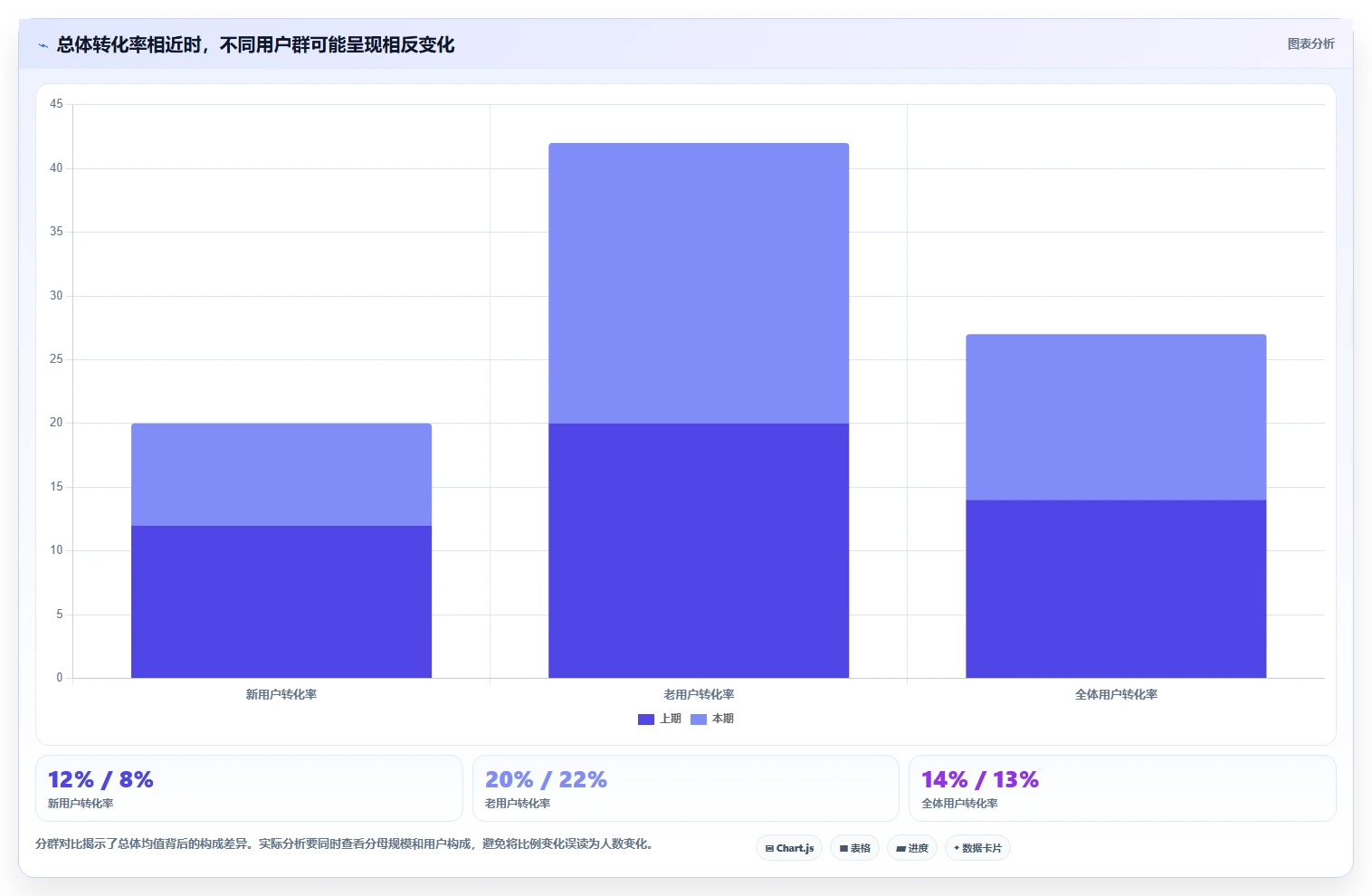The image size is (1372, 896).
Task: Click the 上期 segment of the 老用户转化率 bar
Action: pos(699,550)
